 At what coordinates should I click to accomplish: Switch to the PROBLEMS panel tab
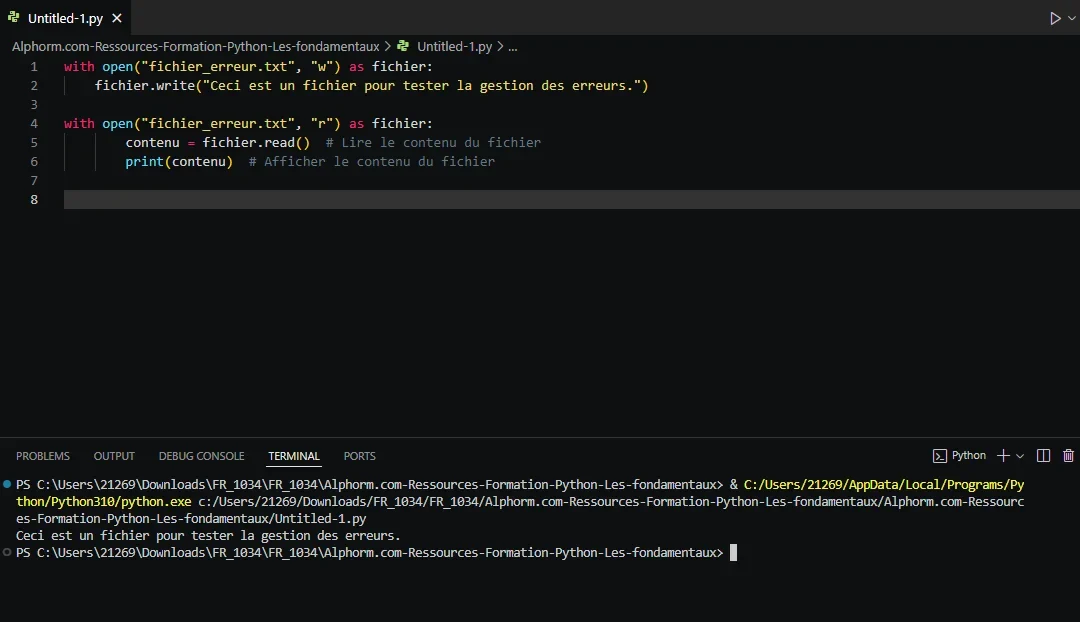tap(43, 456)
